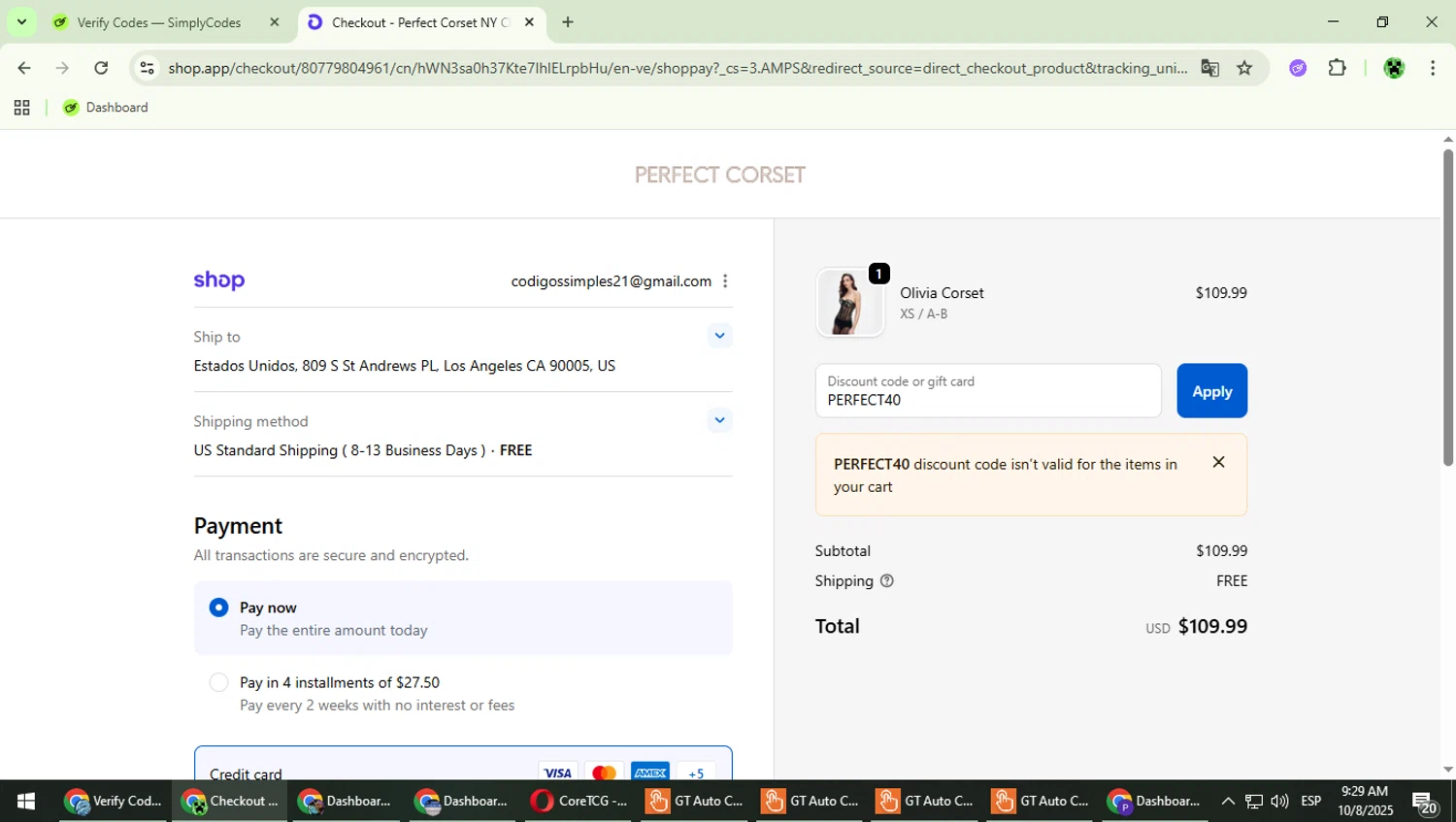Show the Shipping info help icon
This screenshot has width=1456, height=822.
tap(886, 581)
